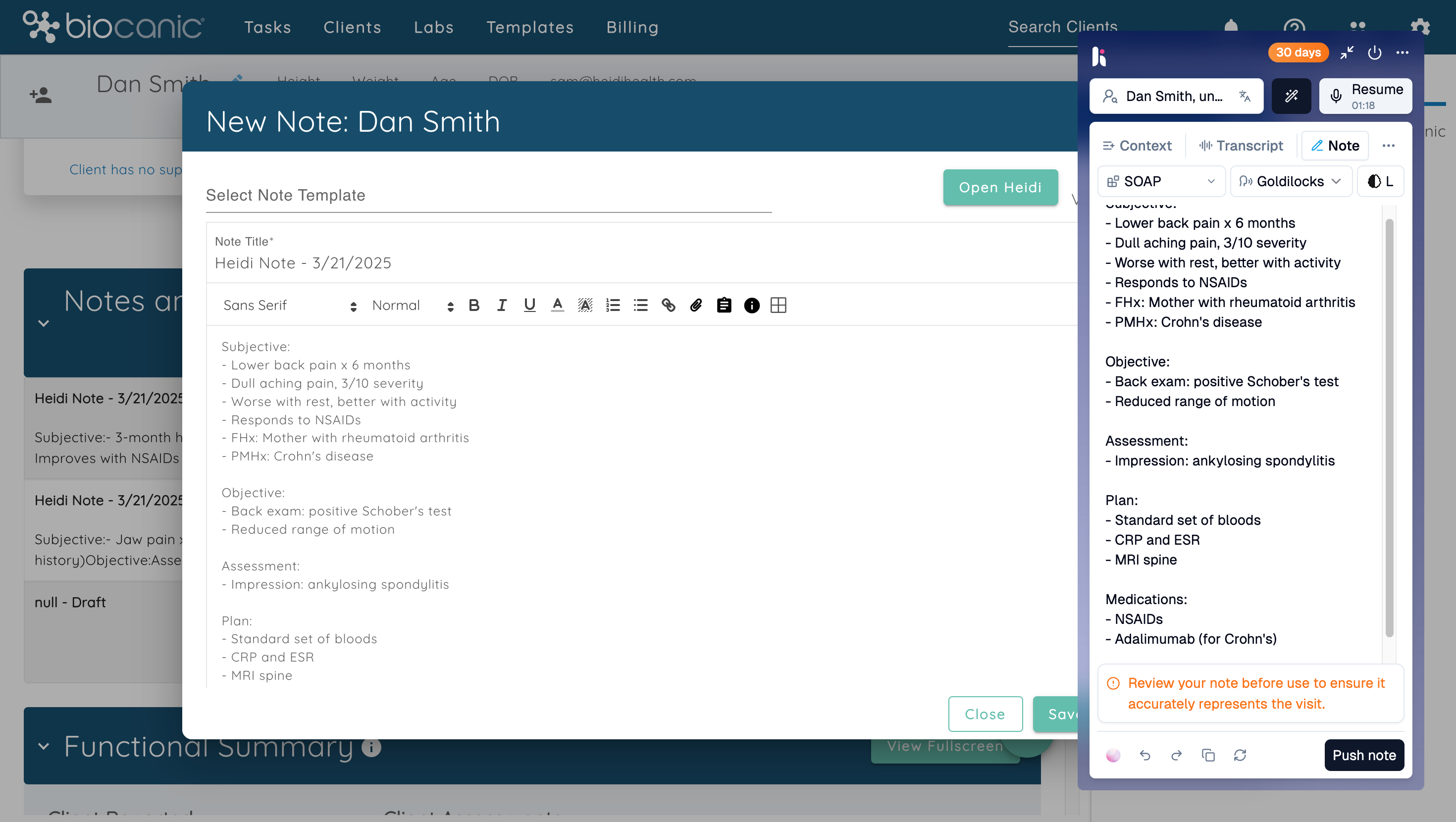This screenshot has width=1456, height=822.
Task: Open the text highlight color picker
Action: click(585, 306)
